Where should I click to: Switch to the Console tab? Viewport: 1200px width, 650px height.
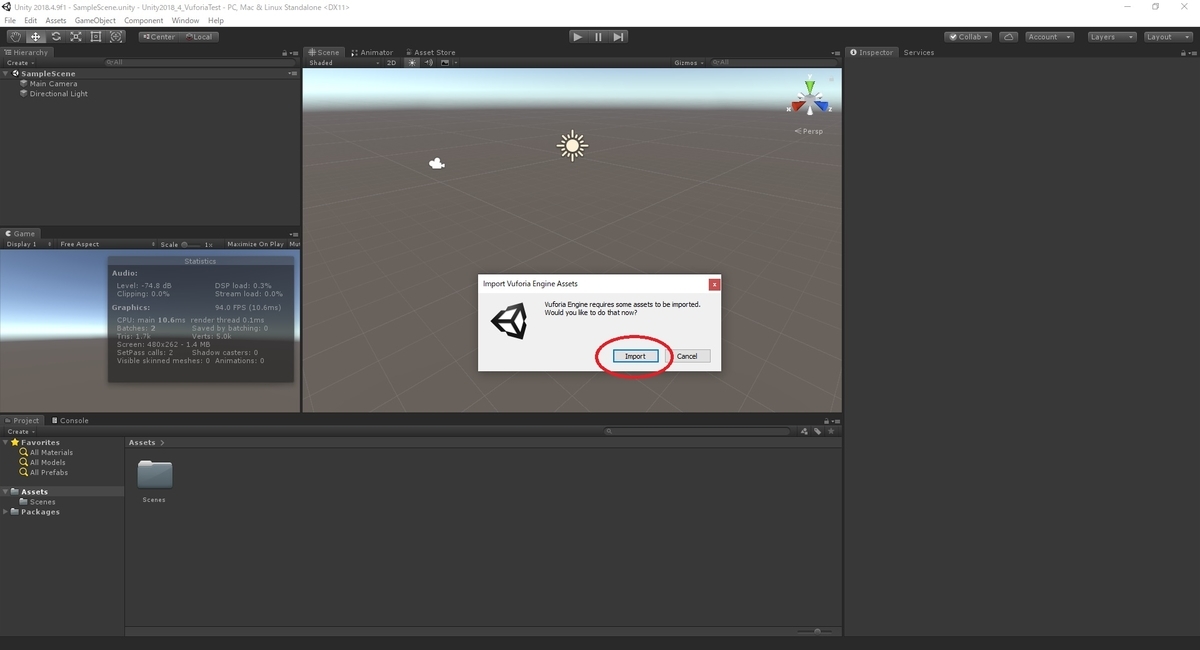point(70,420)
